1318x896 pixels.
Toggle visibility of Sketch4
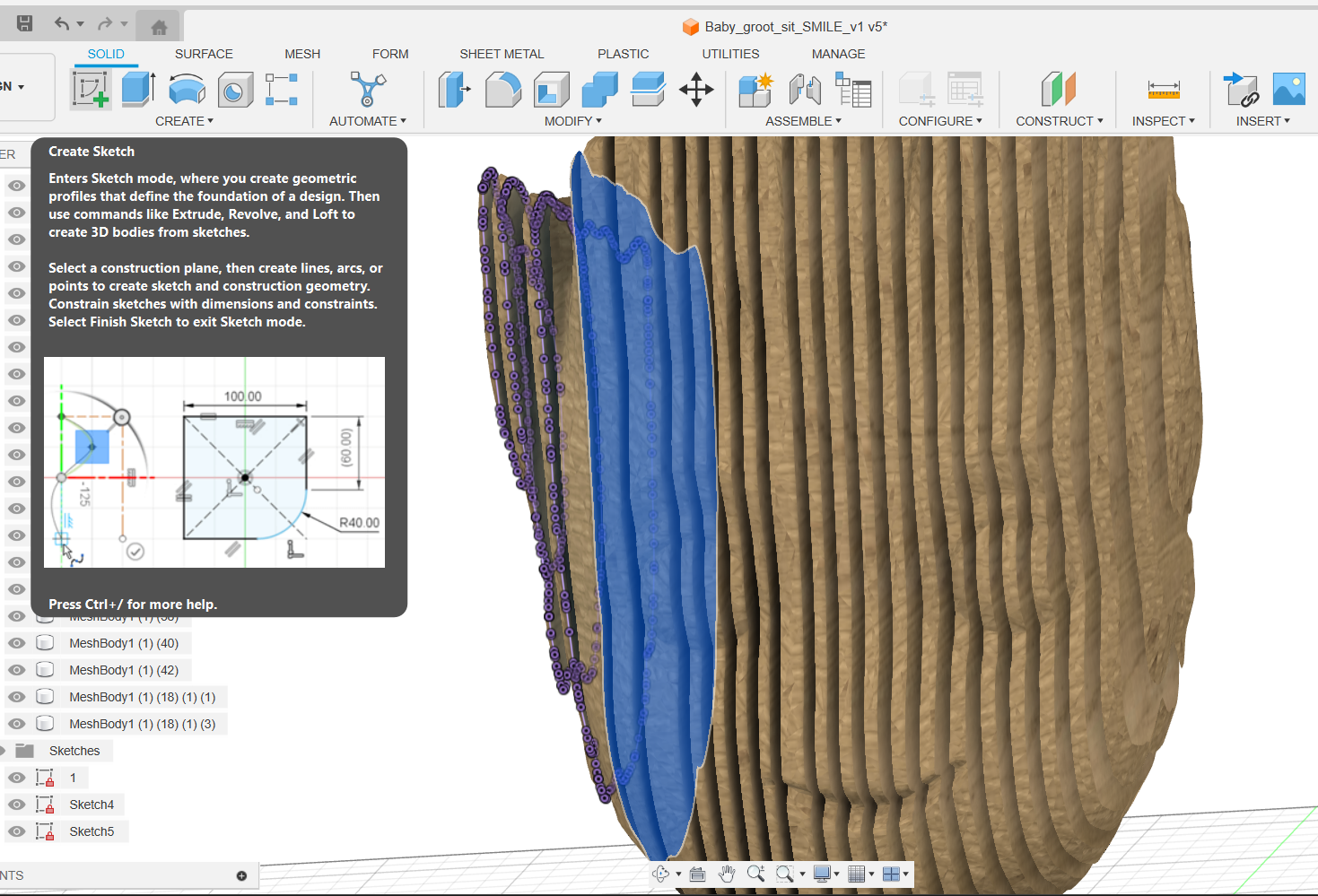(x=16, y=805)
